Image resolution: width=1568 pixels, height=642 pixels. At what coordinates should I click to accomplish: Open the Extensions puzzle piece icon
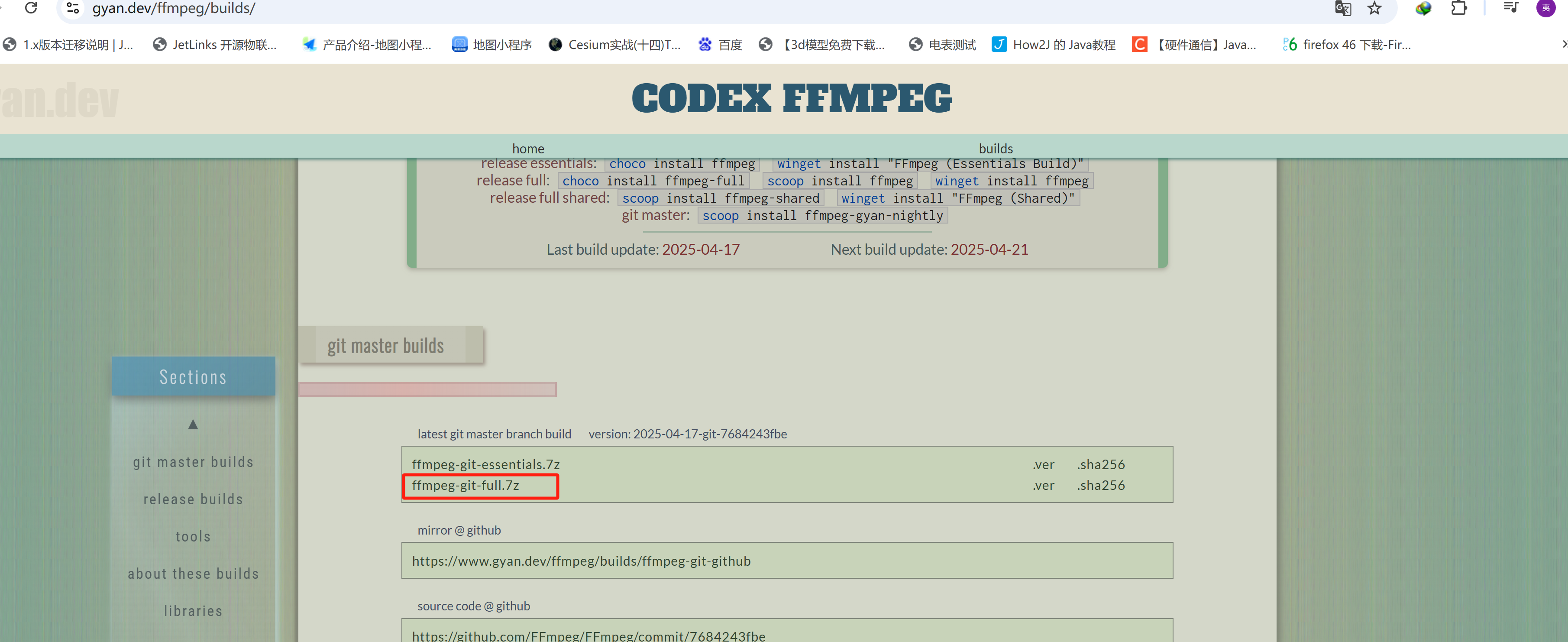1458,8
